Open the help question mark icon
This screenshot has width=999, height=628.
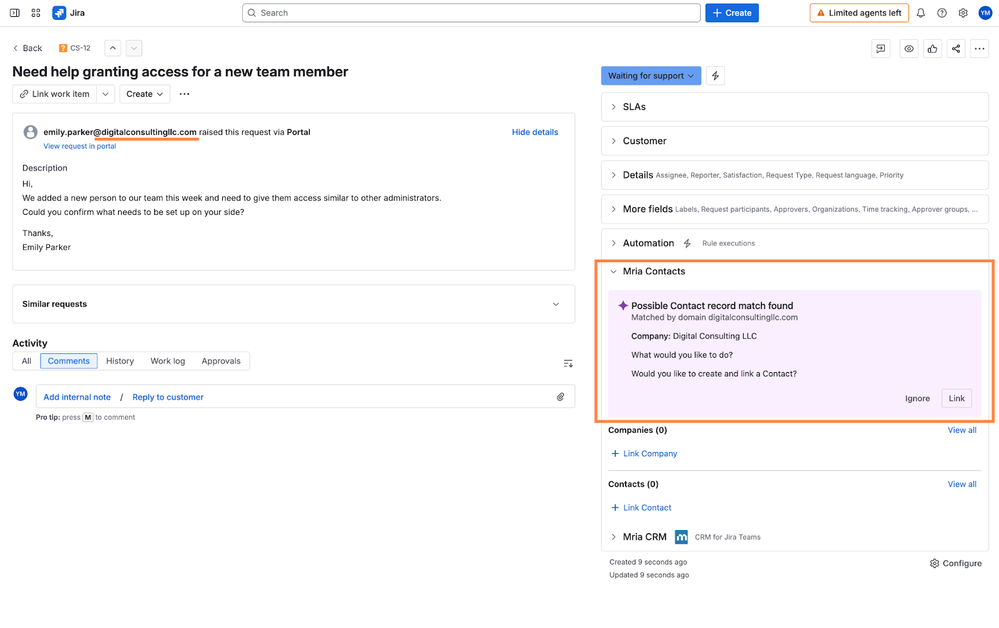pos(942,13)
